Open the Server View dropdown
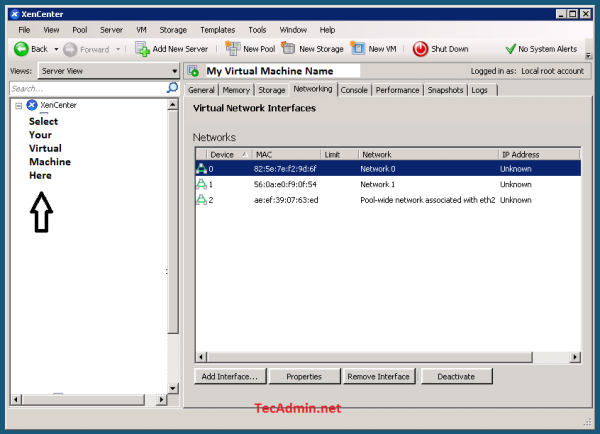The height and width of the screenshot is (434, 600). (108, 71)
